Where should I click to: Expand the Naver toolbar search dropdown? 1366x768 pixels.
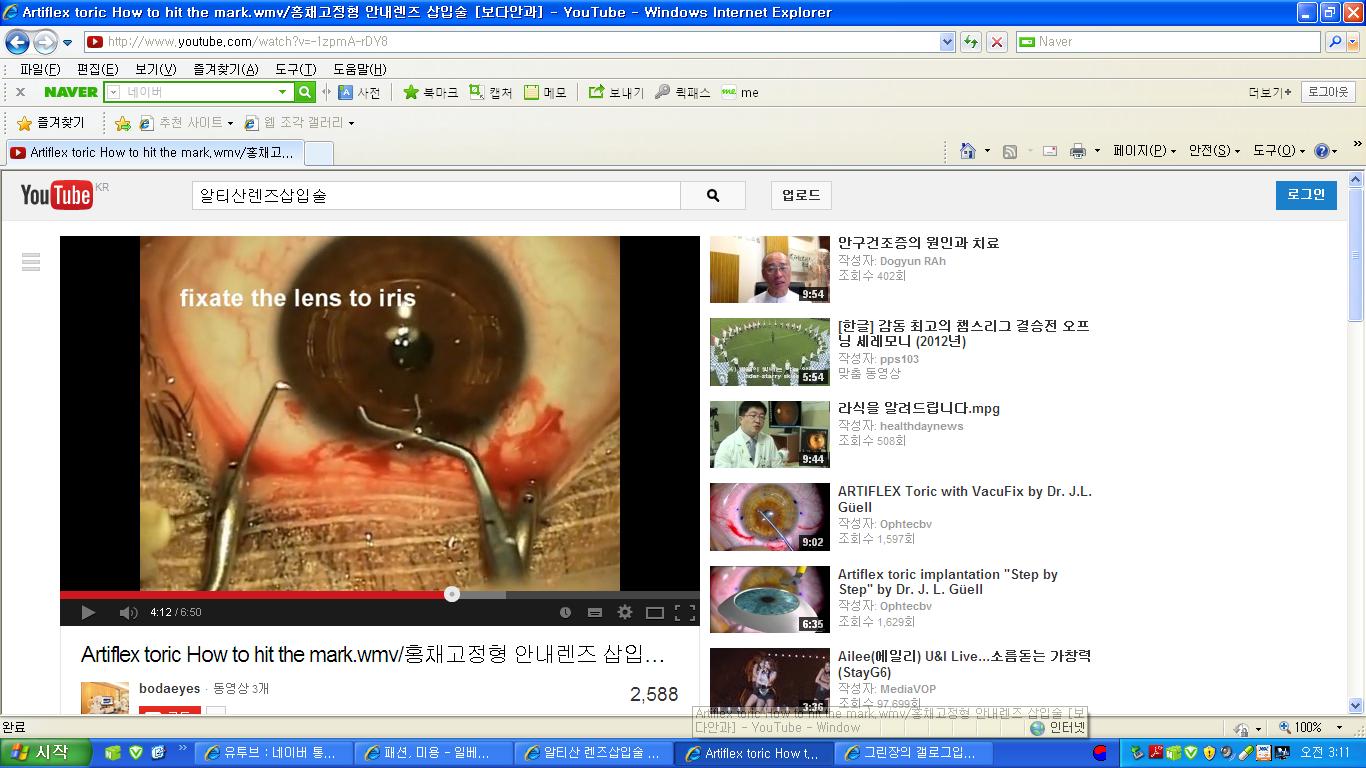[283, 92]
